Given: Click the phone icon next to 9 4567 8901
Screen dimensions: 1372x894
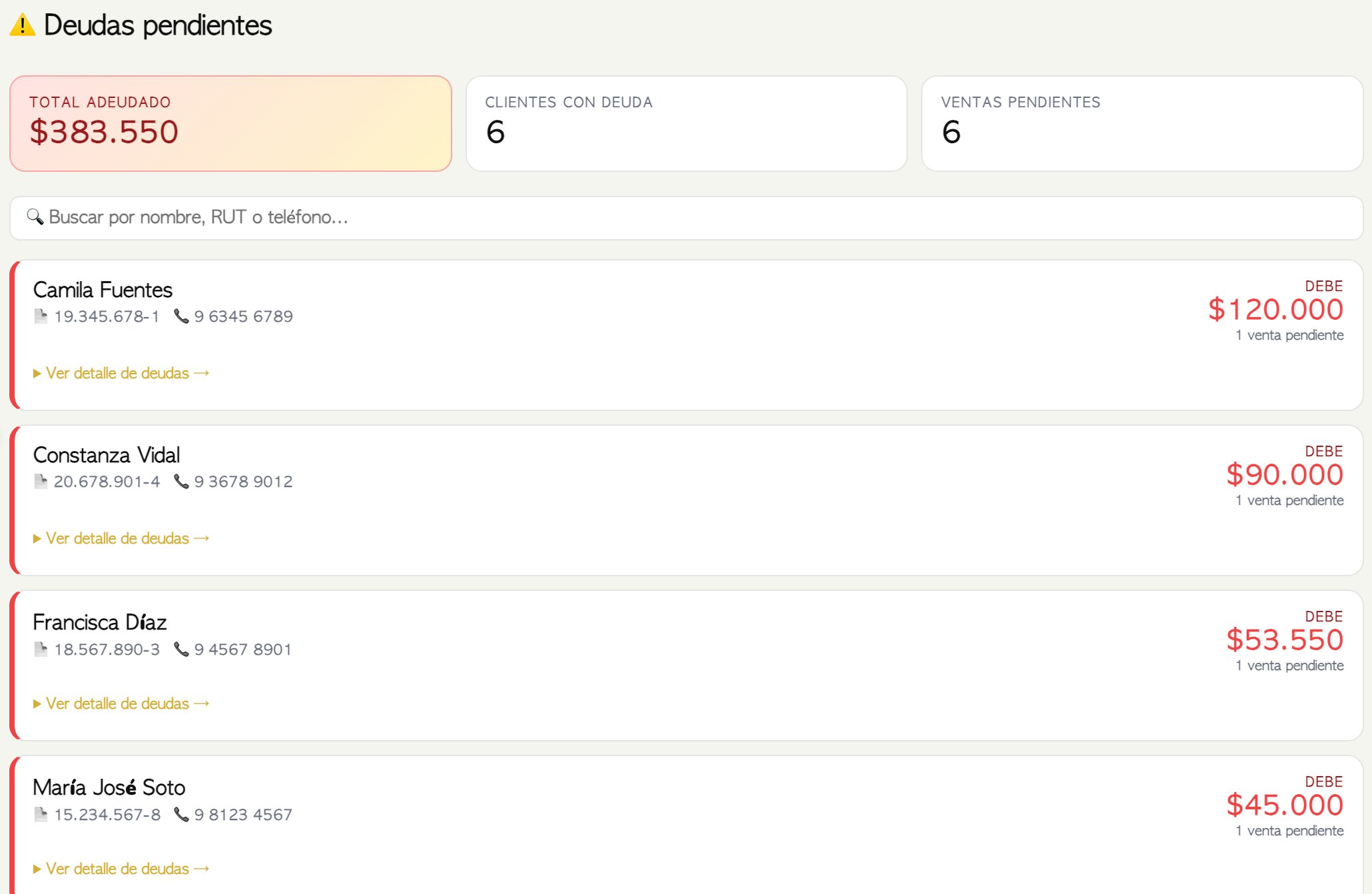Looking at the screenshot, I should 181,649.
